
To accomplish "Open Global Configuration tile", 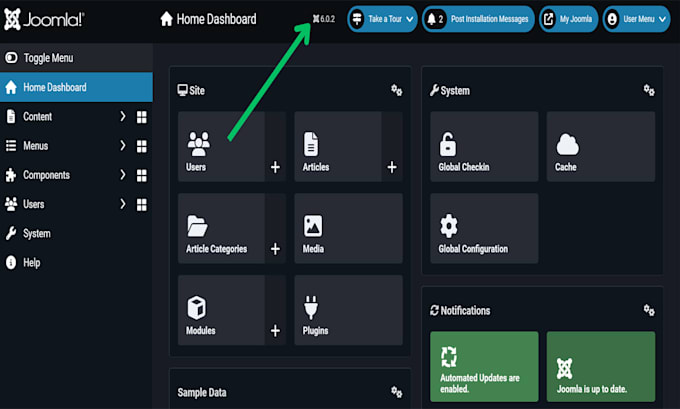I will 484,229.
